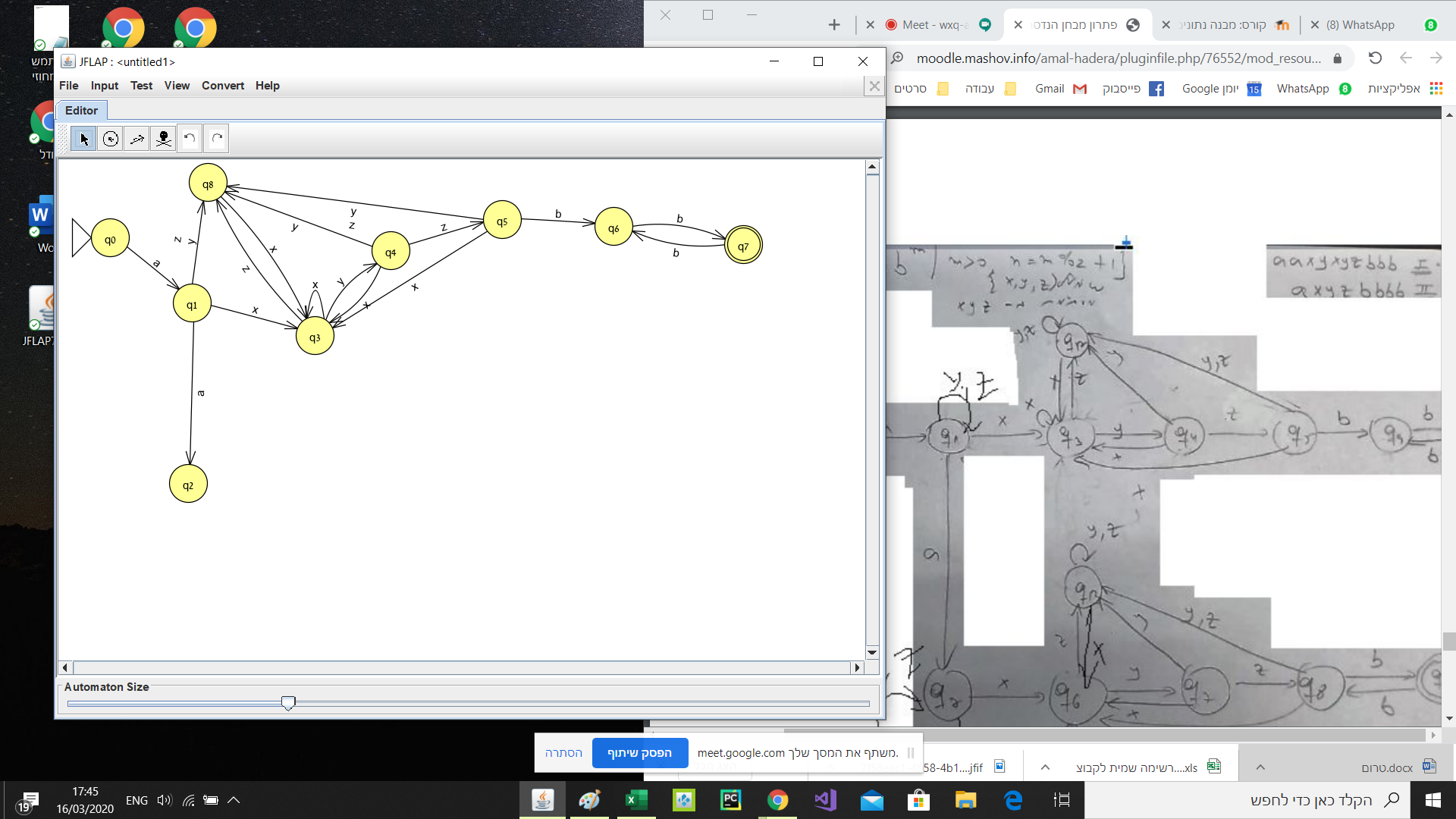Switch to the Editor tab

pos(81,111)
